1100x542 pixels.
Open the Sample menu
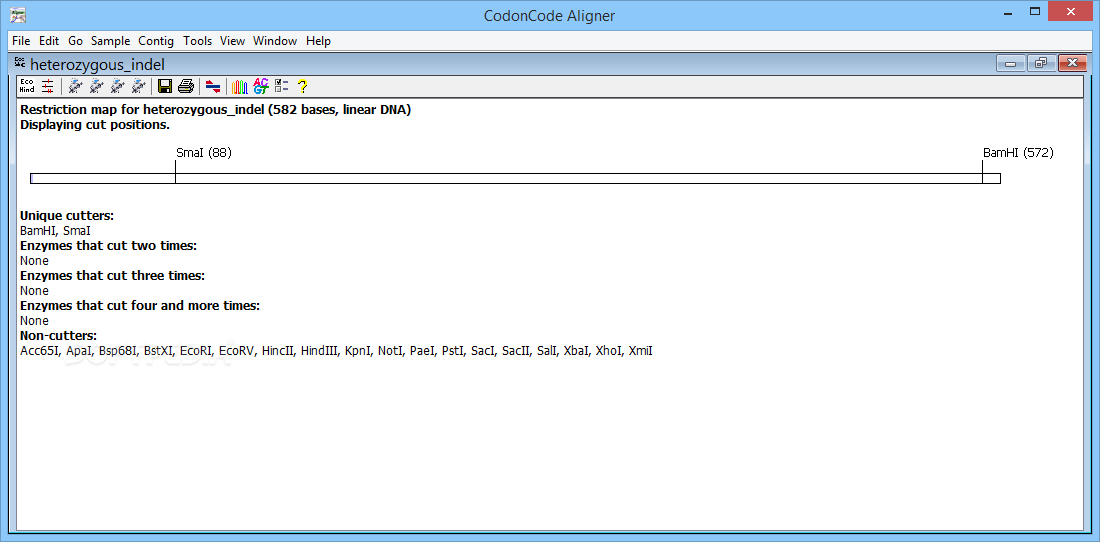111,41
